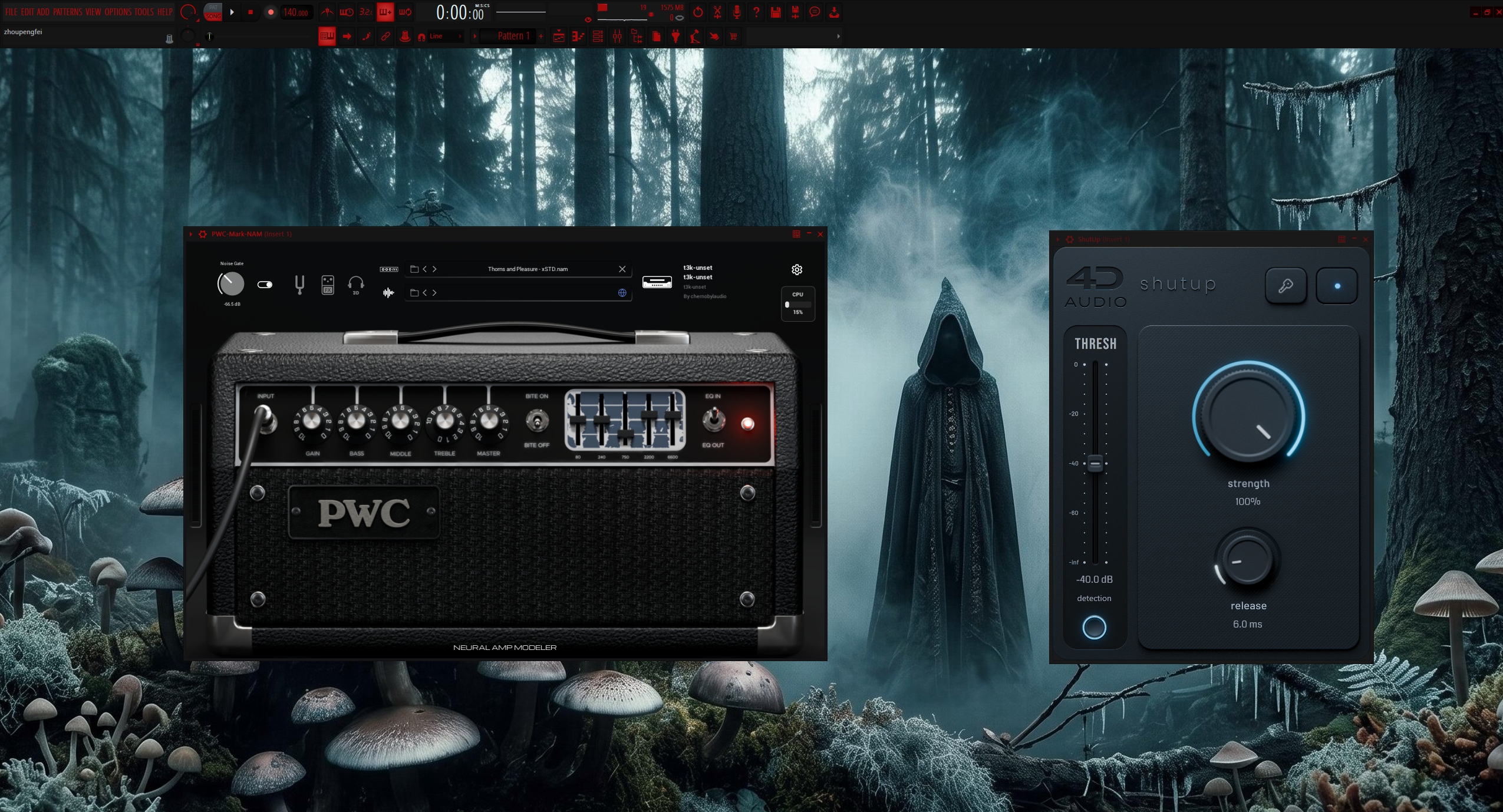Click the THRESH slider handle
This screenshot has height=812, width=1503.
click(1095, 464)
